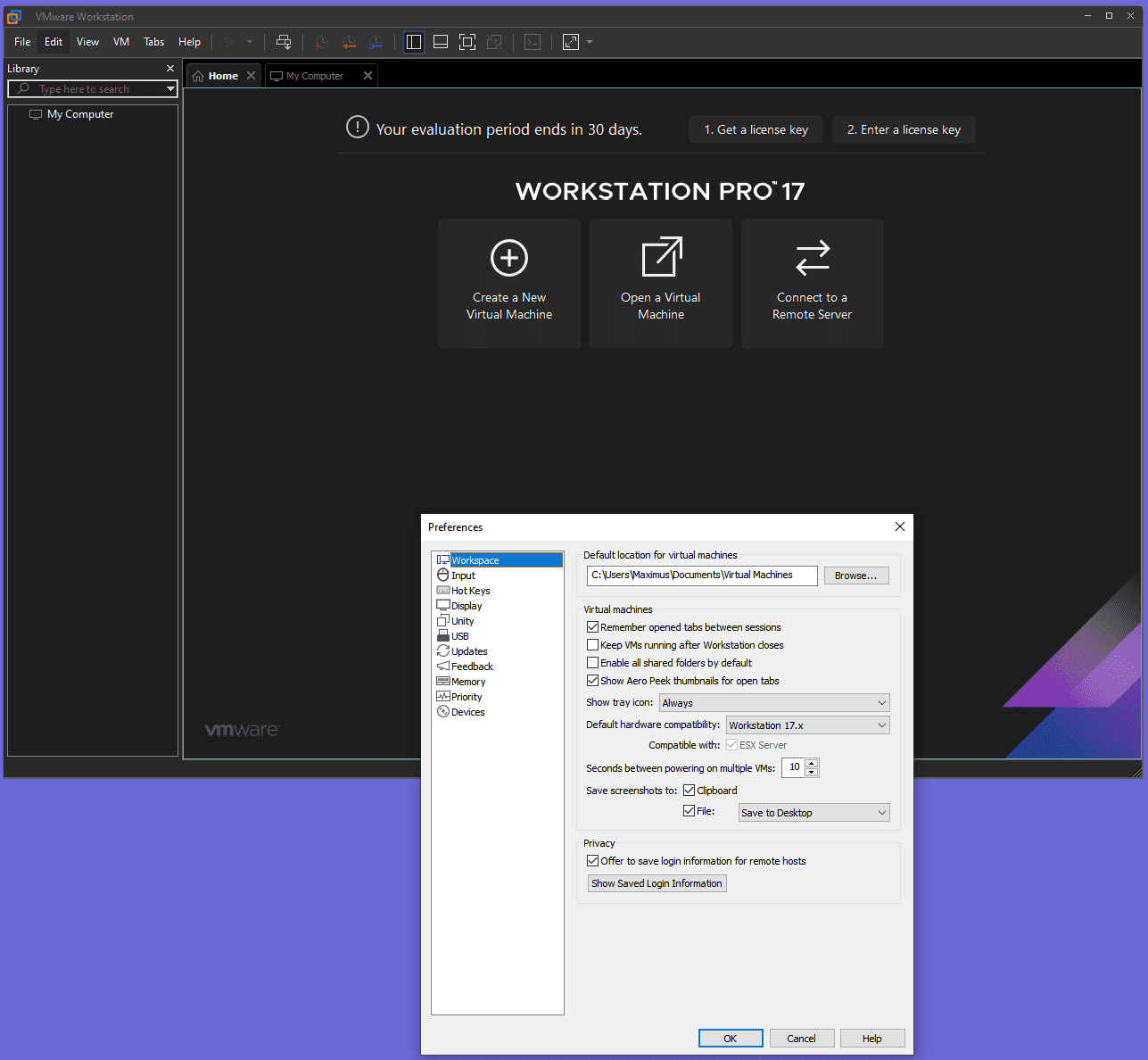Click the VMware Workstation title bar app icon
Image resolution: width=1148 pixels, height=1060 pixels.
point(14,17)
